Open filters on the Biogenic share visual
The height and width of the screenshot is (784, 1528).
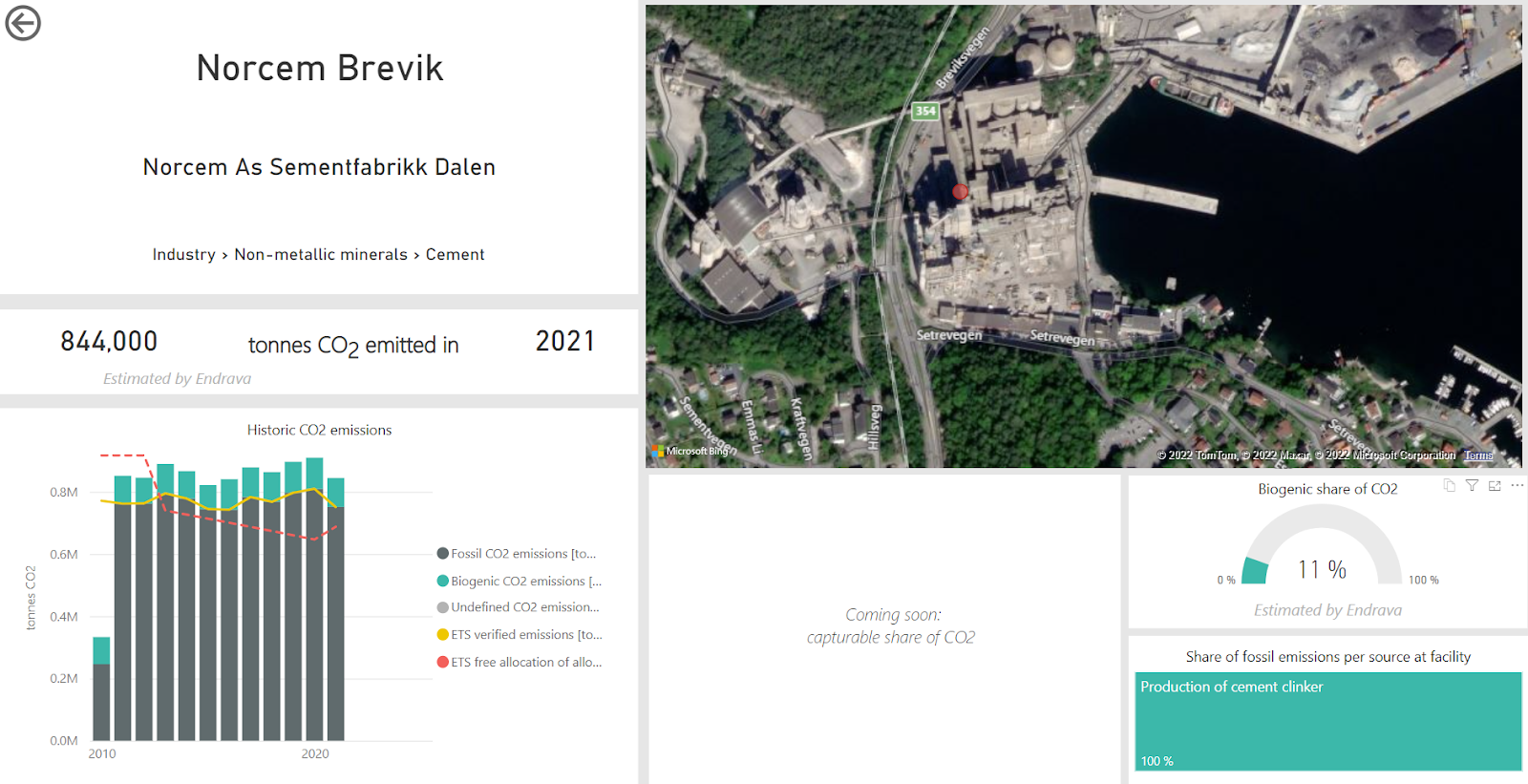click(1472, 486)
